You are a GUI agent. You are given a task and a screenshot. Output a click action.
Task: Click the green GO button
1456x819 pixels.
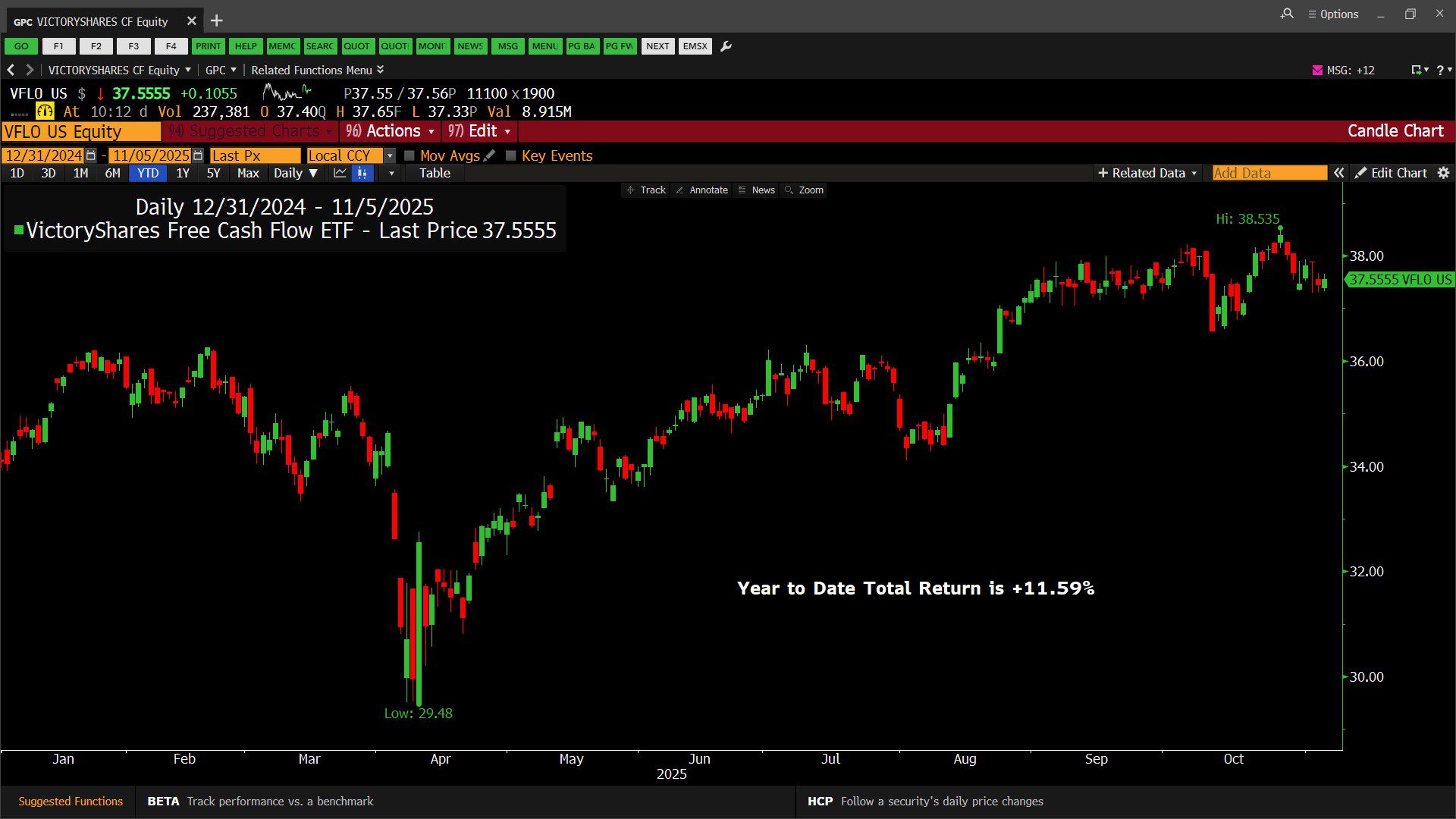[x=21, y=46]
